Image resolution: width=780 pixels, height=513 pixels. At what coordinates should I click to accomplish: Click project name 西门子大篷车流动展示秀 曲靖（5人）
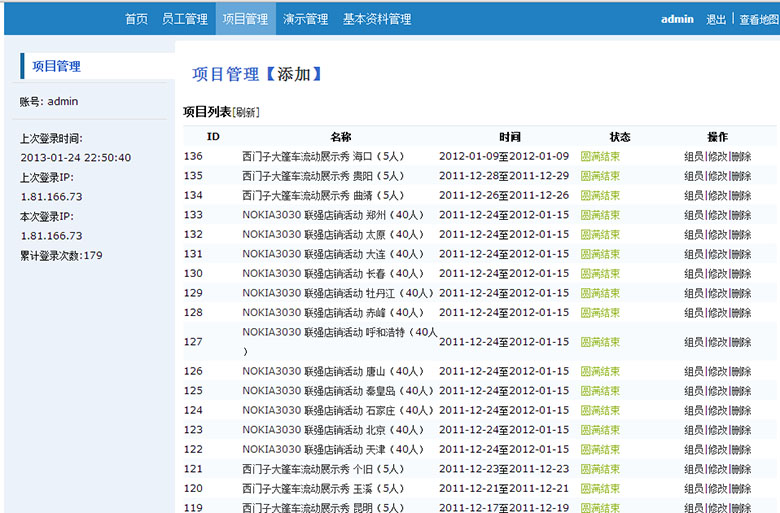(x=323, y=195)
